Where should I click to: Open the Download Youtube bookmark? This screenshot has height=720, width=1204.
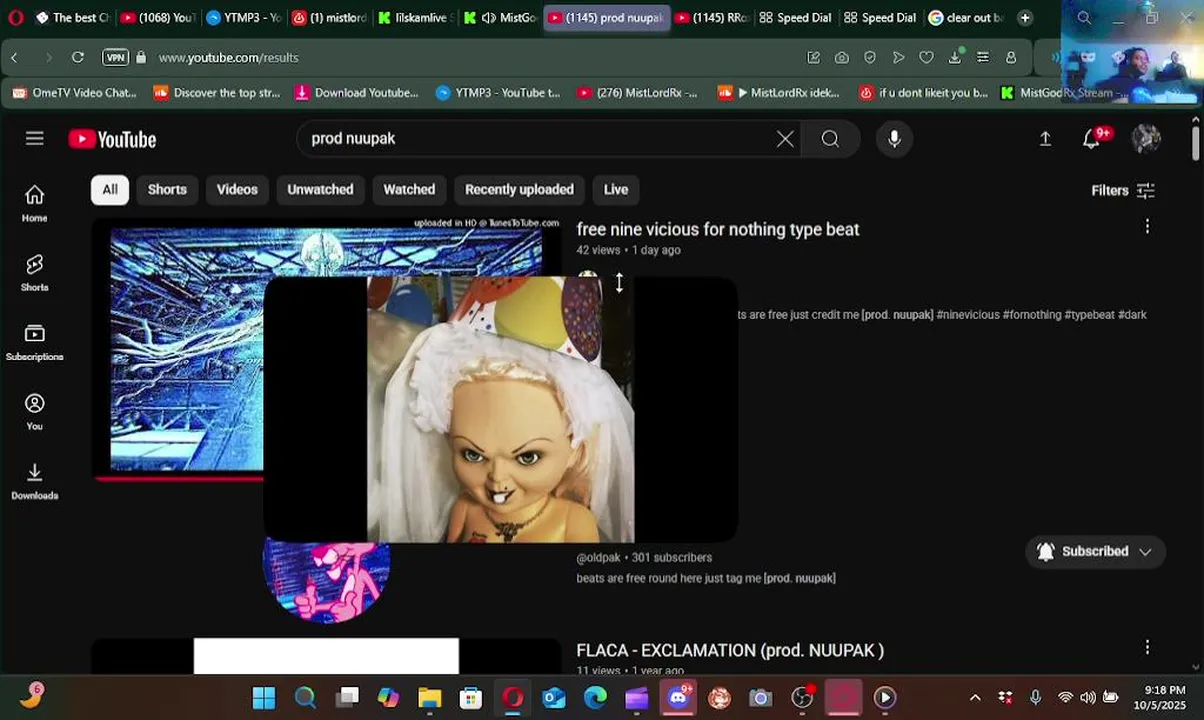(x=356, y=92)
